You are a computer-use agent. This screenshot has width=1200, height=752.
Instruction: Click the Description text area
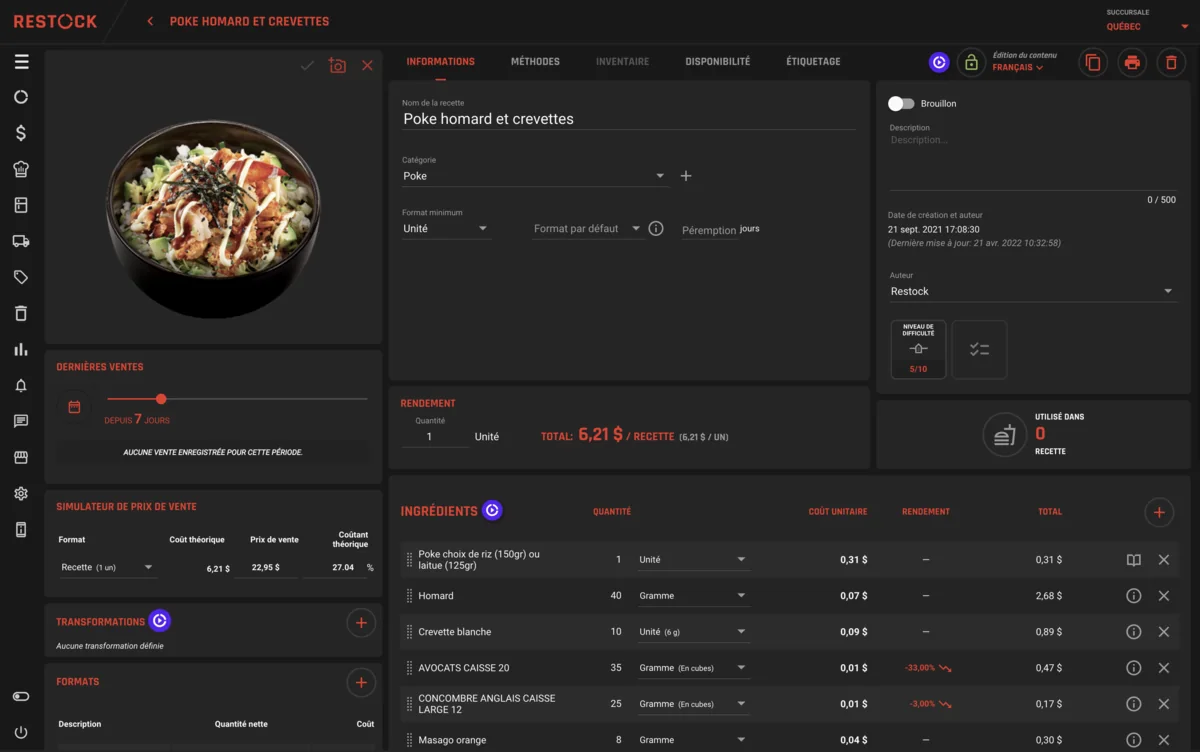click(1032, 160)
